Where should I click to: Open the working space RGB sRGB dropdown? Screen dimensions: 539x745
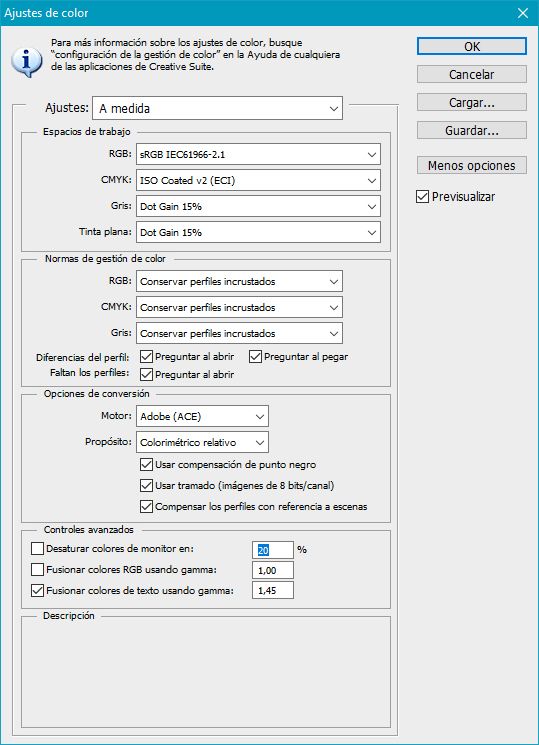click(258, 154)
